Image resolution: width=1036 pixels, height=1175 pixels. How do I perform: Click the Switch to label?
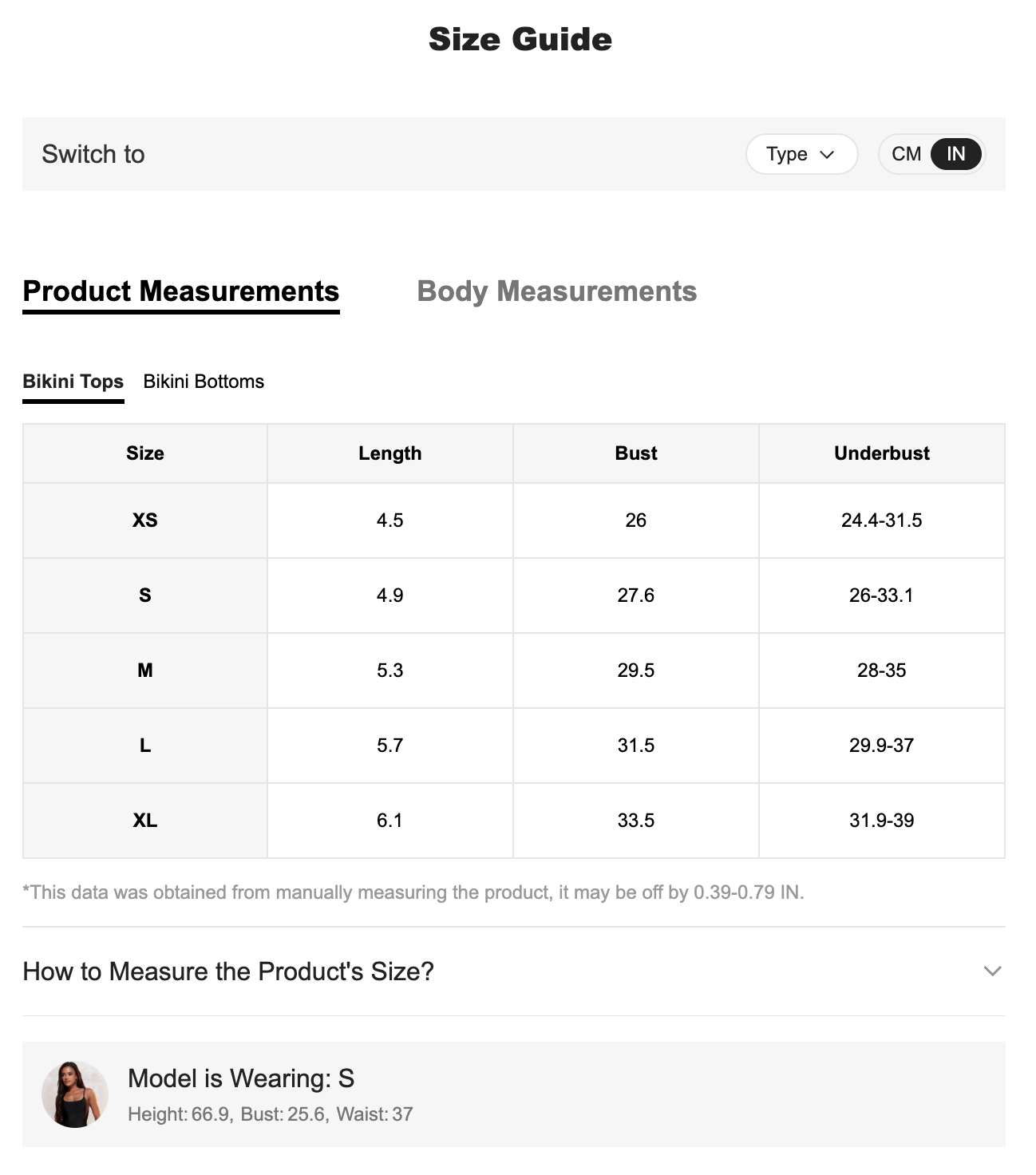coord(93,154)
